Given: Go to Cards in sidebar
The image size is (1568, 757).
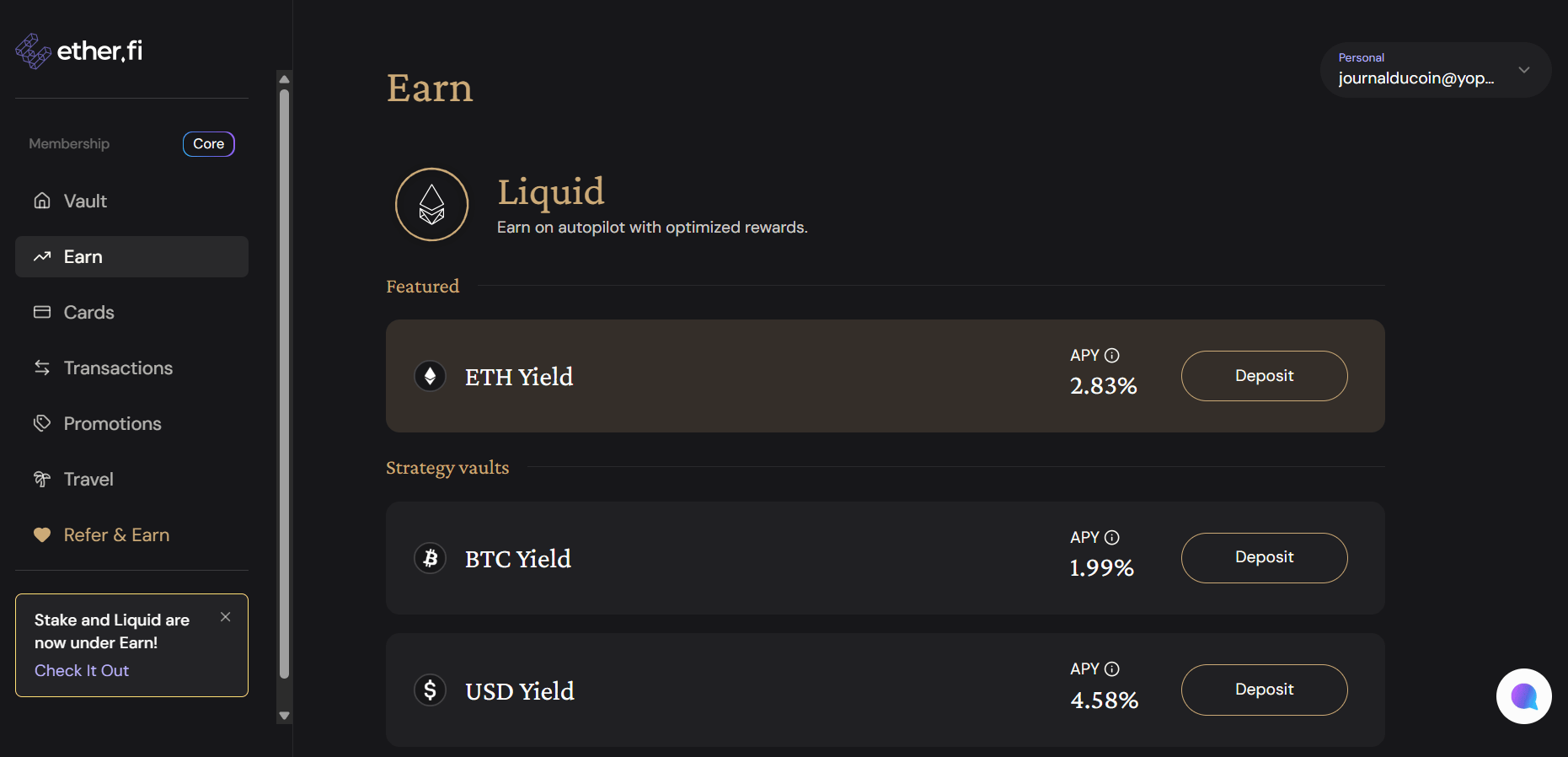Looking at the screenshot, I should 88,313.
